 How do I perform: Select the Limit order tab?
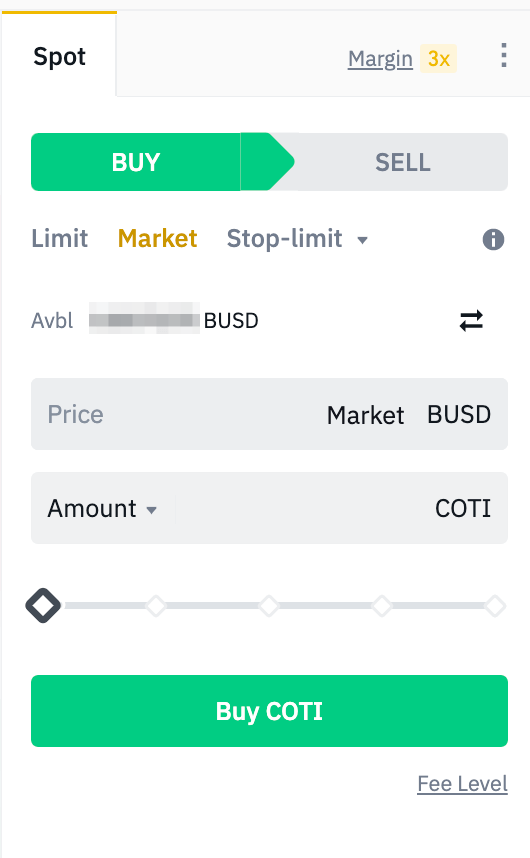click(x=60, y=239)
